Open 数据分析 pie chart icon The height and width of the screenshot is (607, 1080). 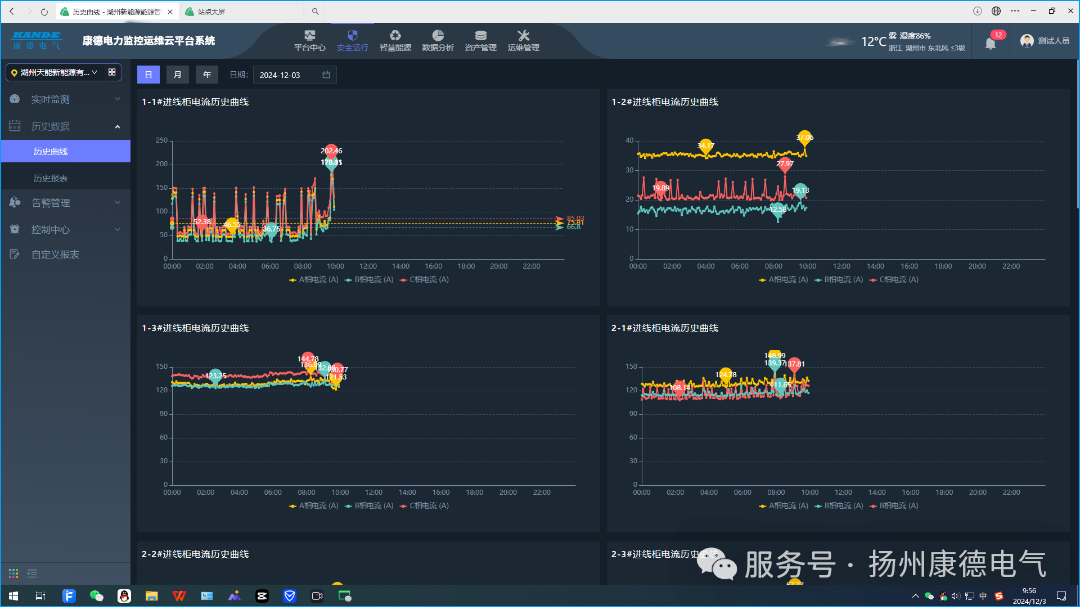[438, 37]
